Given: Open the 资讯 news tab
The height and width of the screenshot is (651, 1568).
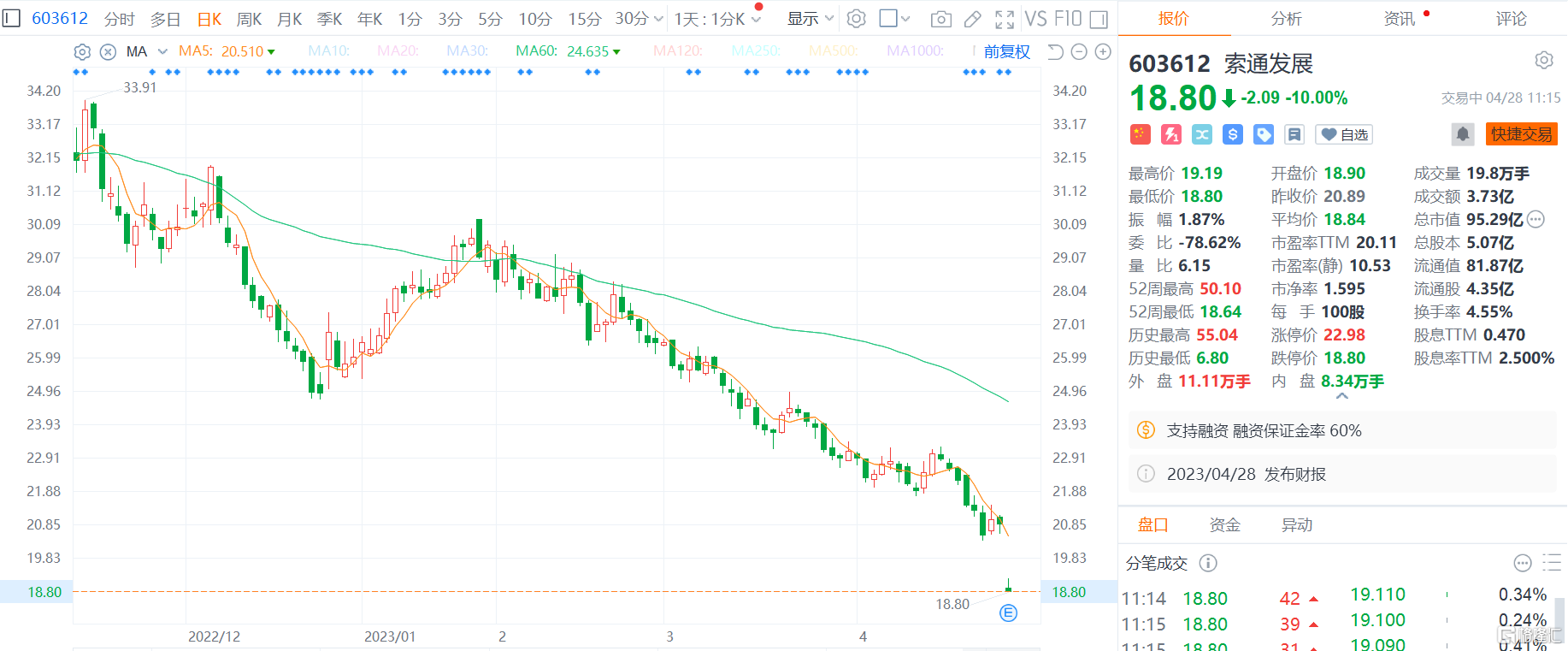Looking at the screenshot, I should [1400, 19].
